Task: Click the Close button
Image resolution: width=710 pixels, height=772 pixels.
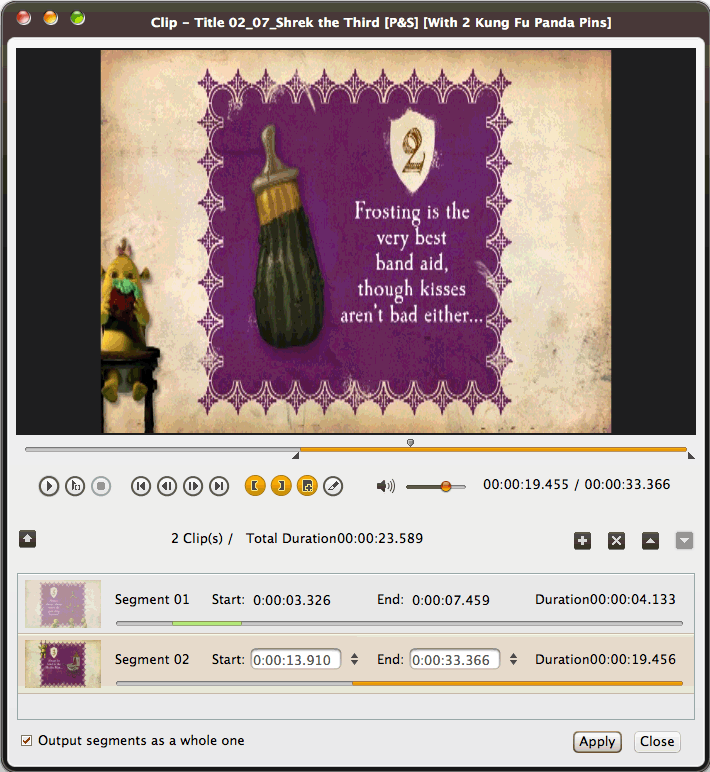Action: [x=657, y=741]
